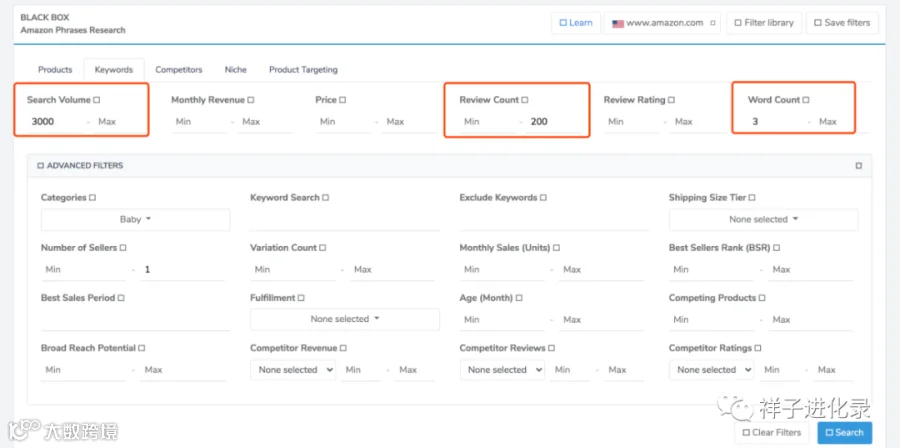Click the info icon beside Best Sellers Rank (BSR)
The image size is (900, 448).
(776, 248)
